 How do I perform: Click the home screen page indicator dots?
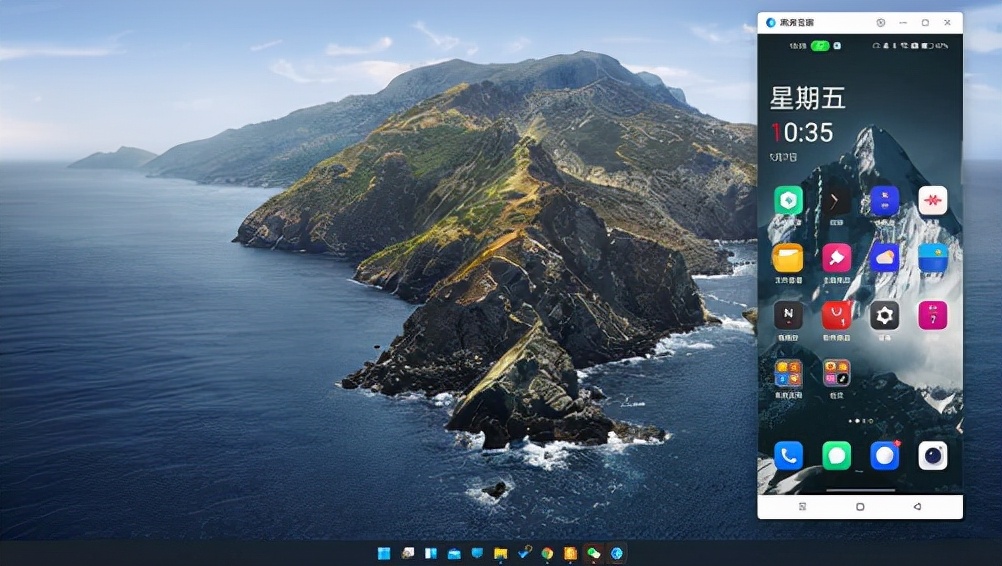point(860,421)
